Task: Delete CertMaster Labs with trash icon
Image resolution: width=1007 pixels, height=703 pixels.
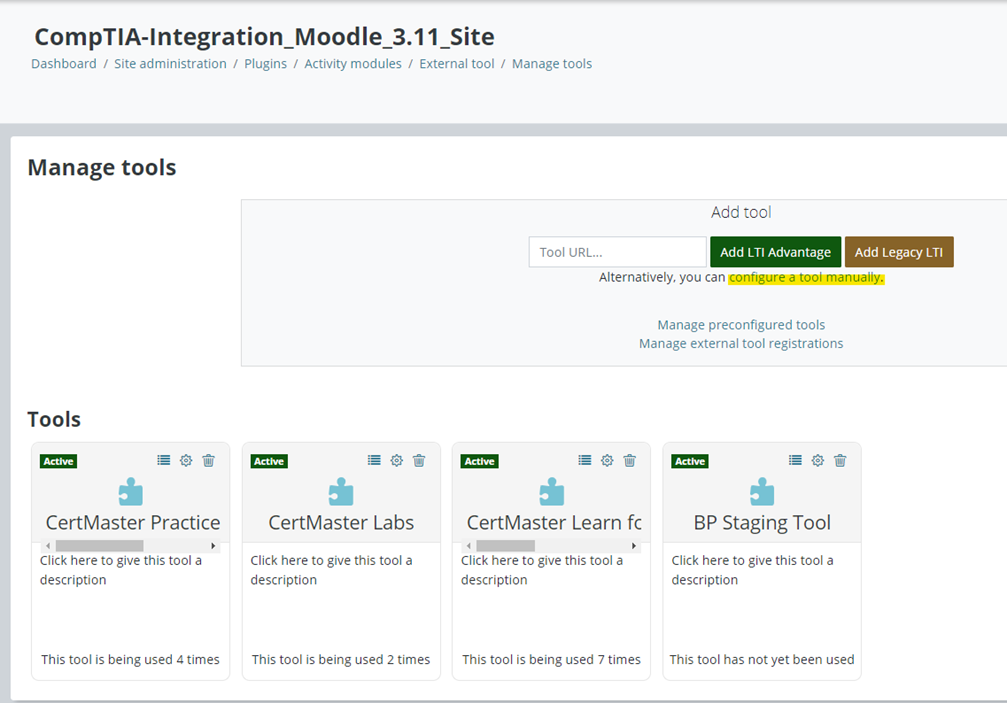Action: click(419, 460)
